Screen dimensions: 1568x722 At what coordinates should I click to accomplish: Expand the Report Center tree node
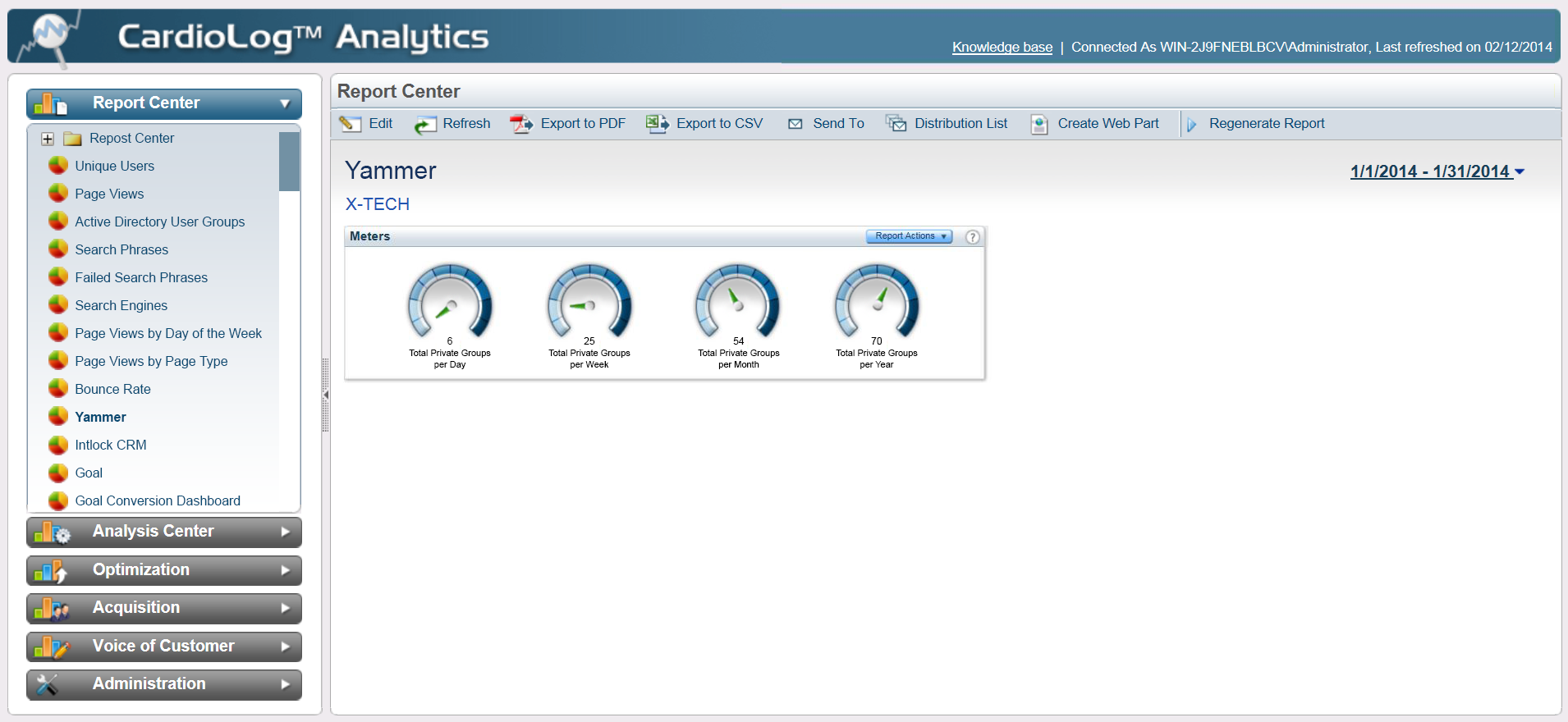(x=48, y=139)
